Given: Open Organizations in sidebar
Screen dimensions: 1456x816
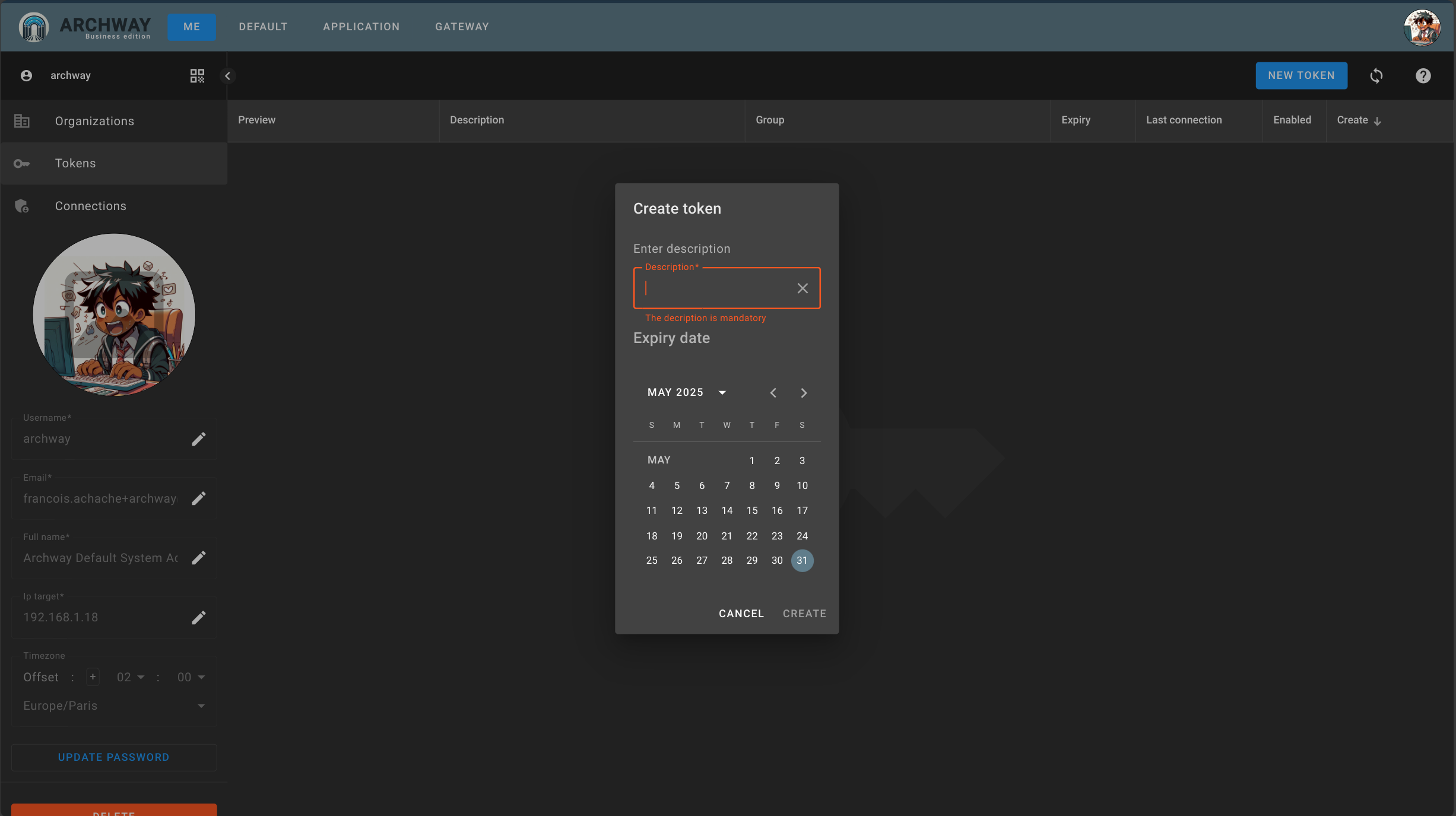Looking at the screenshot, I should (114, 121).
